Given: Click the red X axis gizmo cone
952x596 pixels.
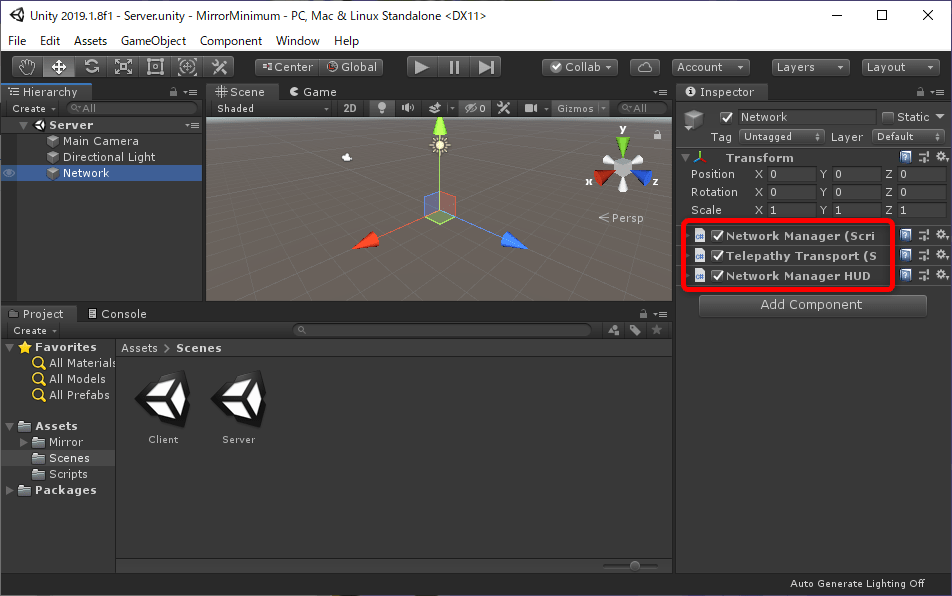Looking at the screenshot, I should coord(604,177).
